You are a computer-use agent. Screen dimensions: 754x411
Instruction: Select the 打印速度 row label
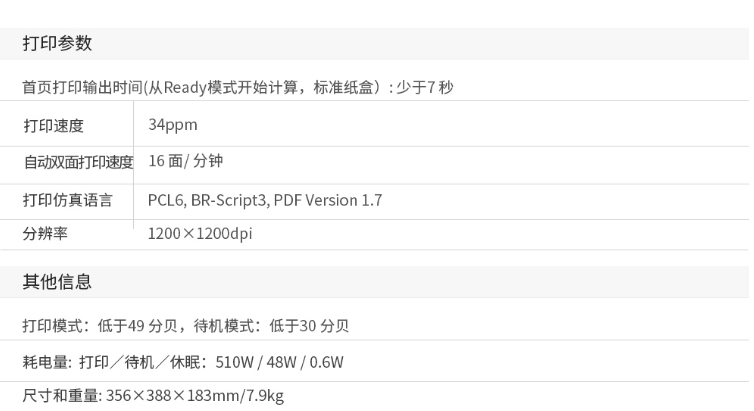coord(53,126)
